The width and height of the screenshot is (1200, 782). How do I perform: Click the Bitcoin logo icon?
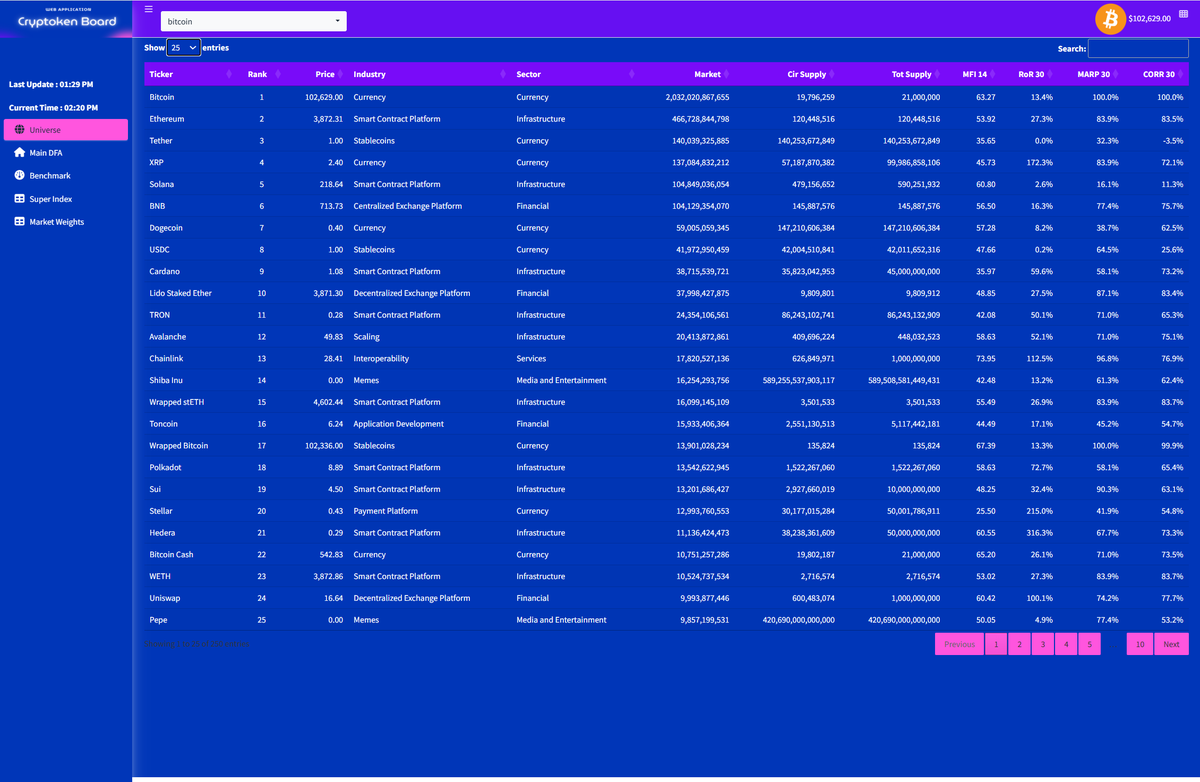1110,18
